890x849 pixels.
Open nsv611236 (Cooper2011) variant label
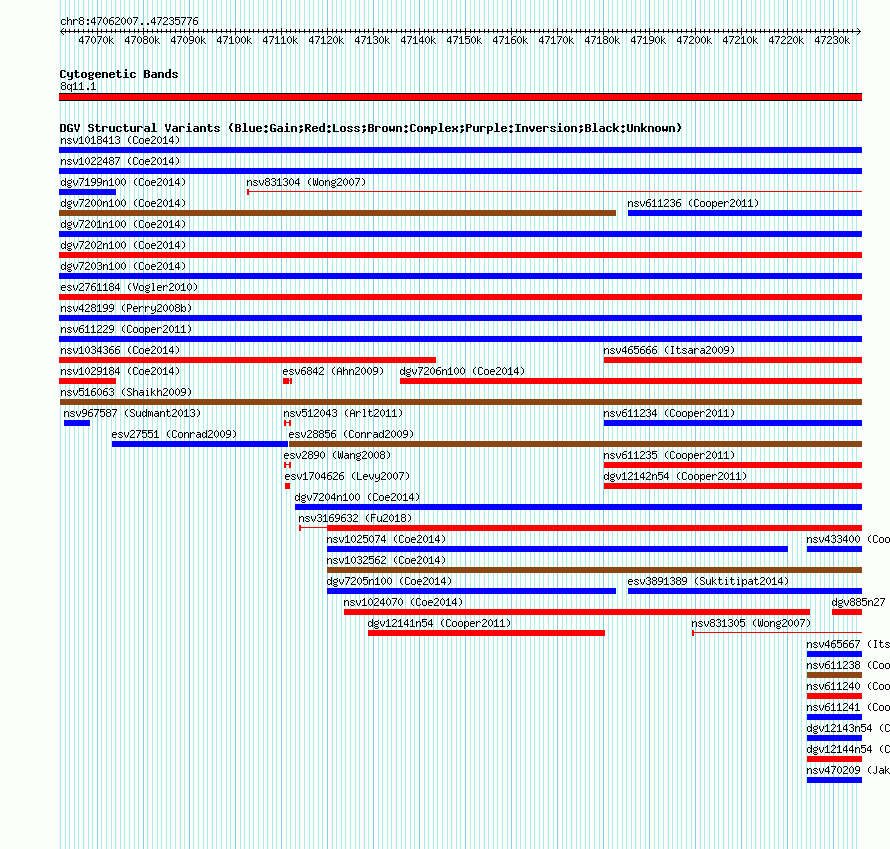(693, 203)
